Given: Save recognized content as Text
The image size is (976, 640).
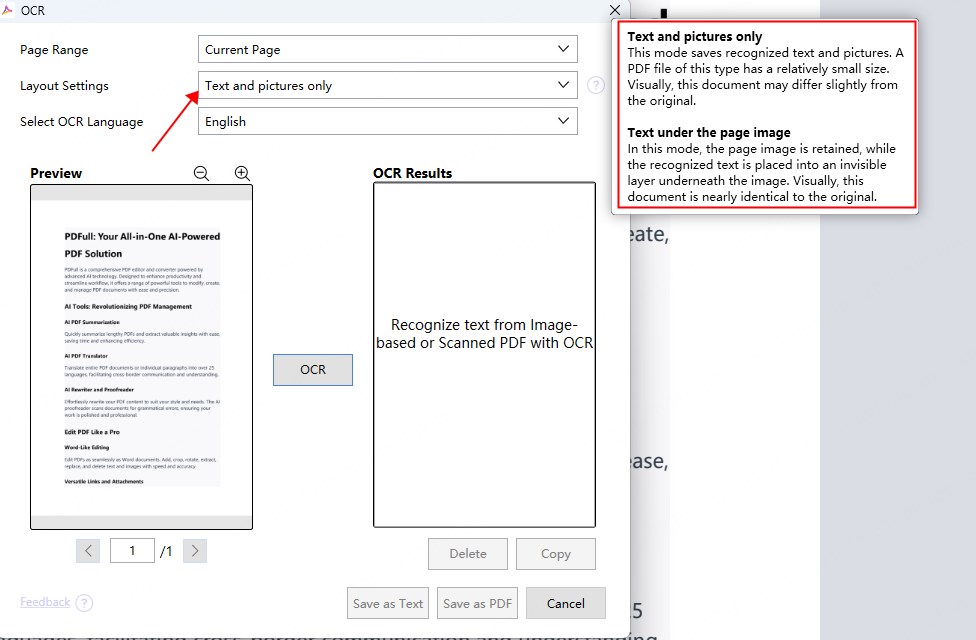Looking at the screenshot, I should [387, 602].
